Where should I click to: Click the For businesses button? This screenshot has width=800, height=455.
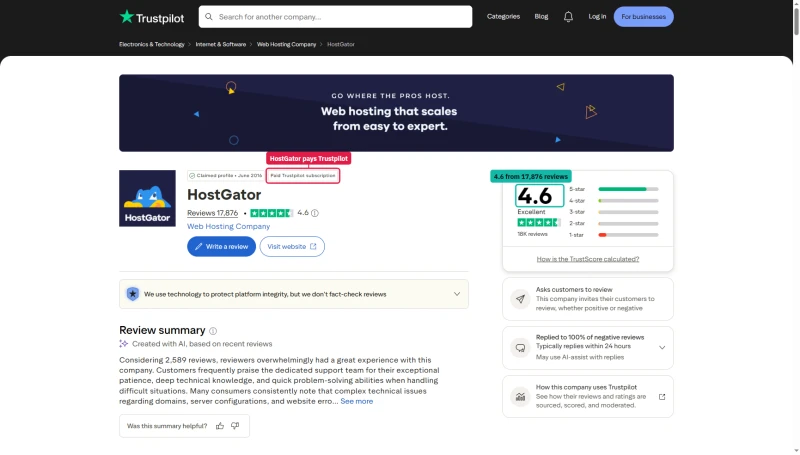pos(643,17)
